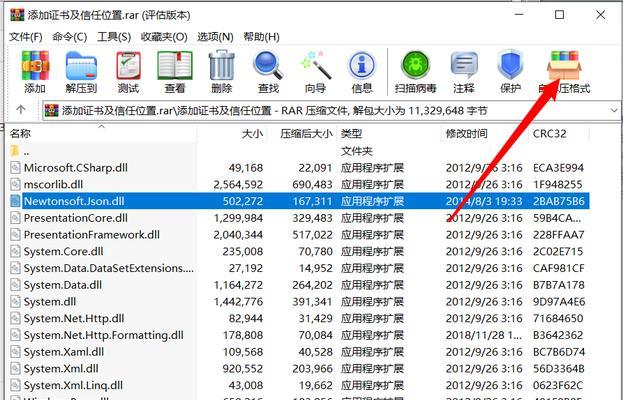Go up one folder with the arrow

pyautogui.click(x=21, y=110)
